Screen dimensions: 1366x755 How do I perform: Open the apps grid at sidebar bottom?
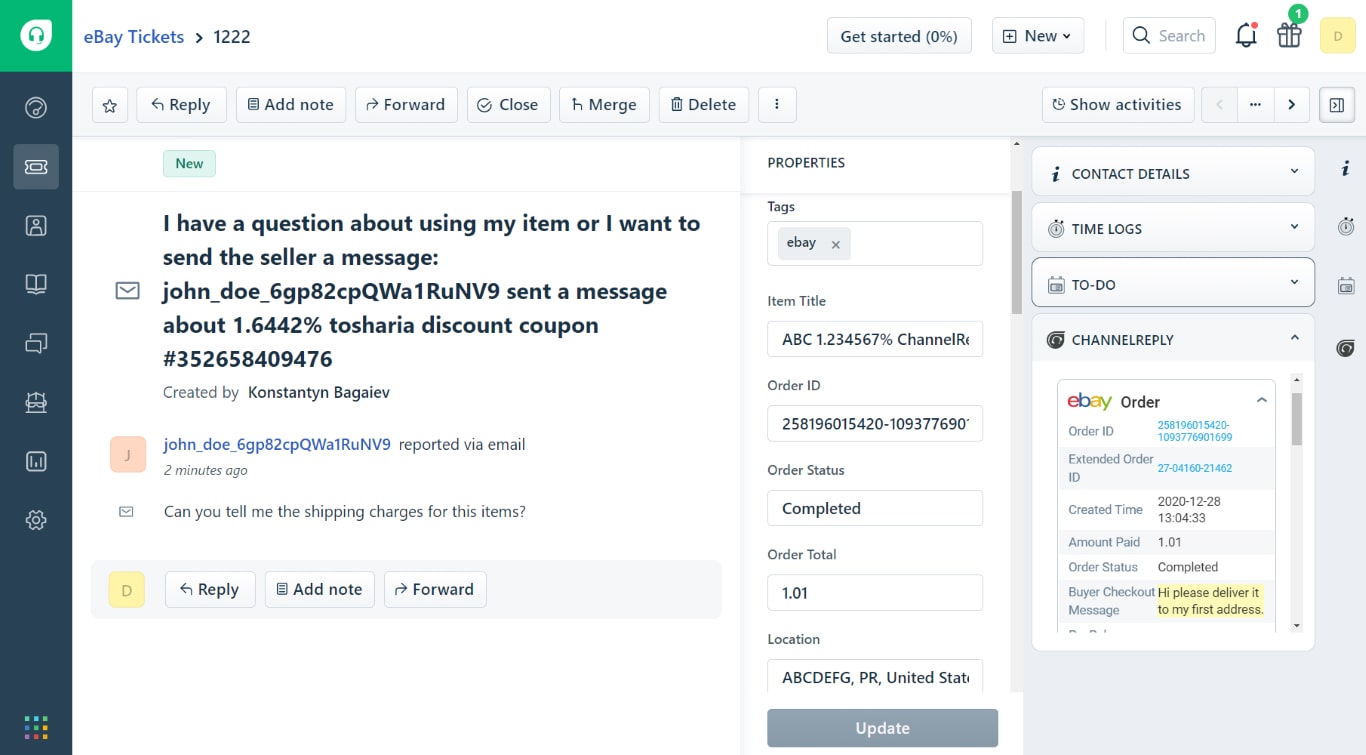(36, 726)
